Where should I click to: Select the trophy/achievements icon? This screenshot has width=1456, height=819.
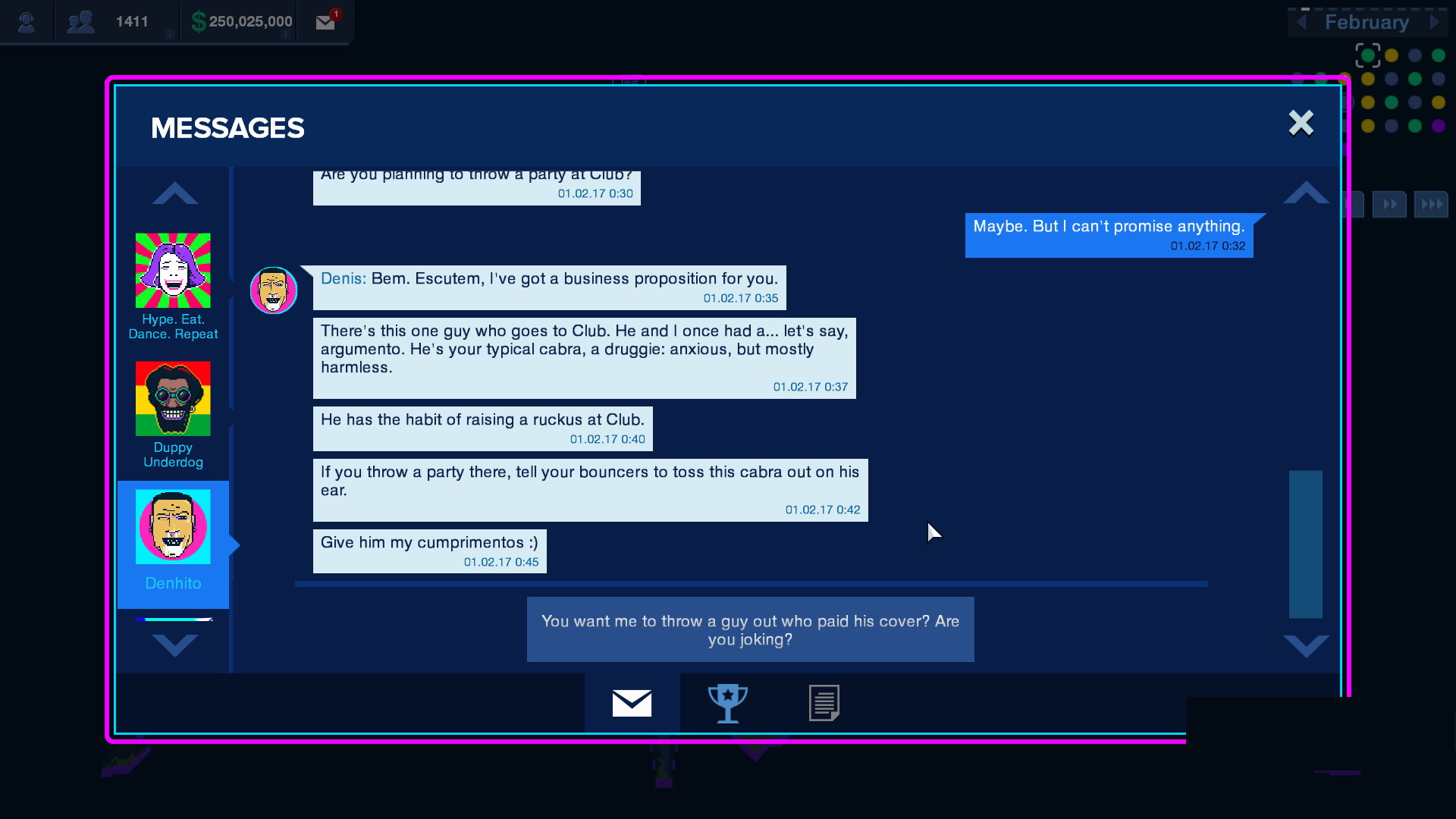pos(726,702)
